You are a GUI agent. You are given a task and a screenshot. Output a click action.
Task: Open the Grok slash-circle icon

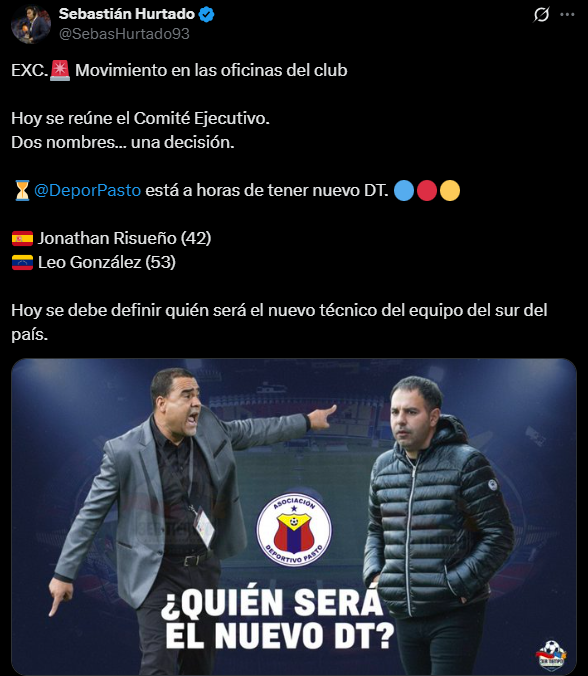(541, 15)
